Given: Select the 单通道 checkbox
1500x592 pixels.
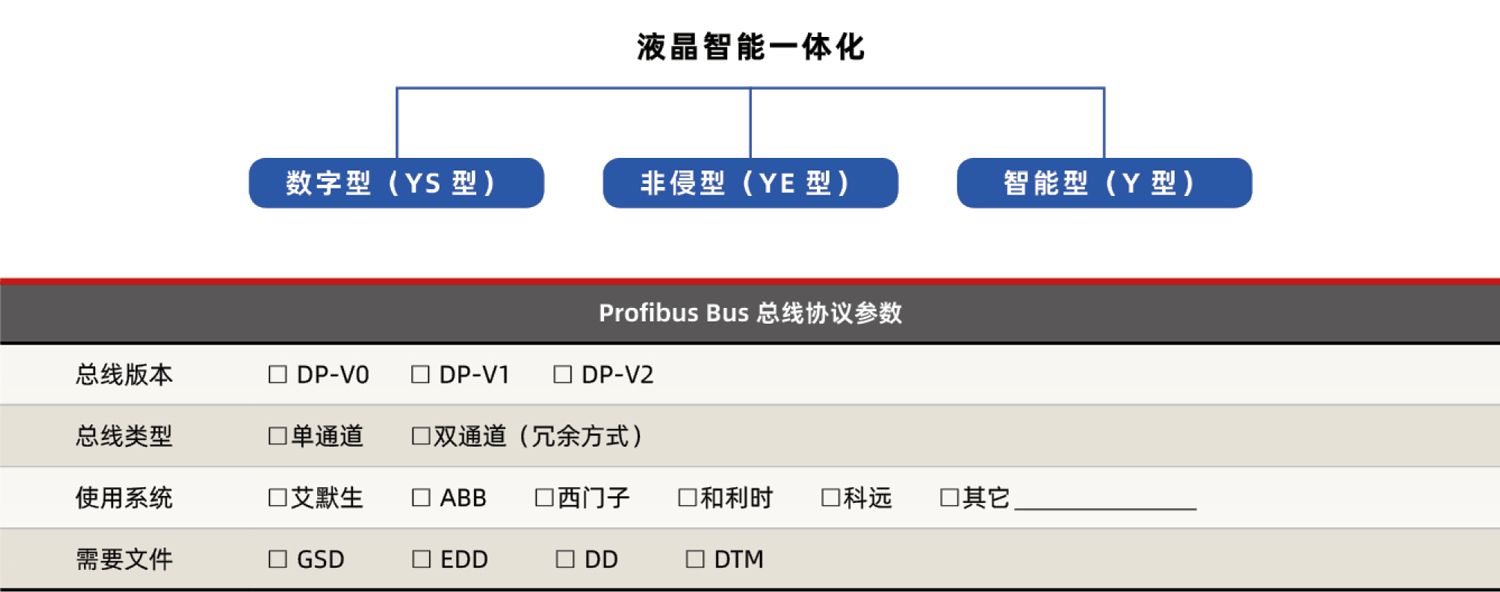Looking at the screenshot, I should pos(278,436).
